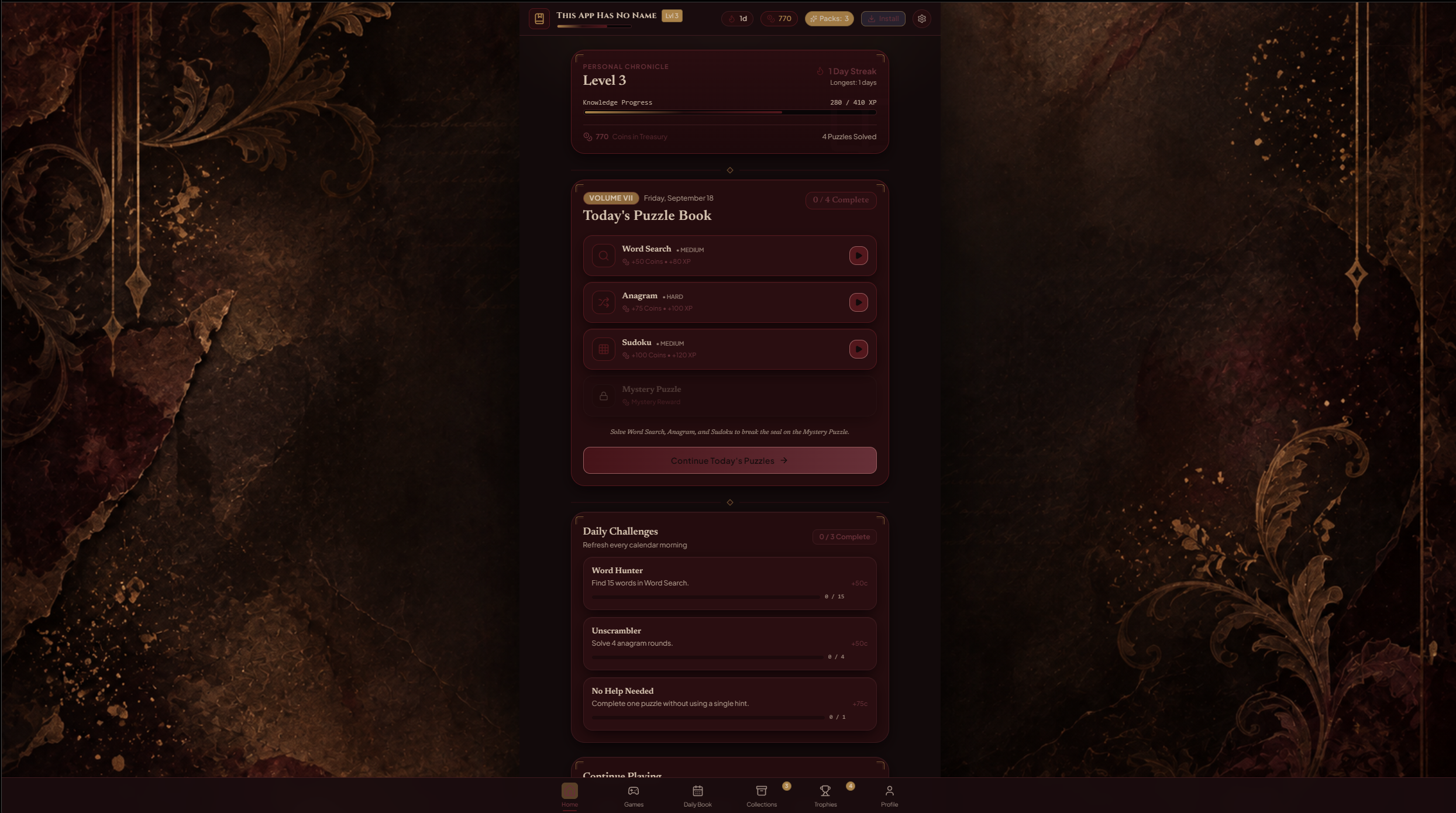Click the No Help Needed progress bar

click(x=708, y=717)
